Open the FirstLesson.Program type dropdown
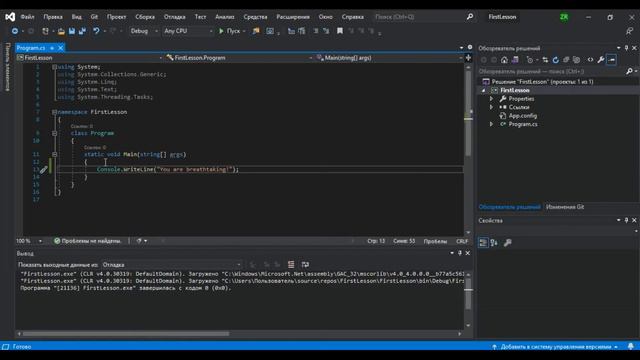The height and width of the screenshot is (360, 640). (x=239, y=58)
